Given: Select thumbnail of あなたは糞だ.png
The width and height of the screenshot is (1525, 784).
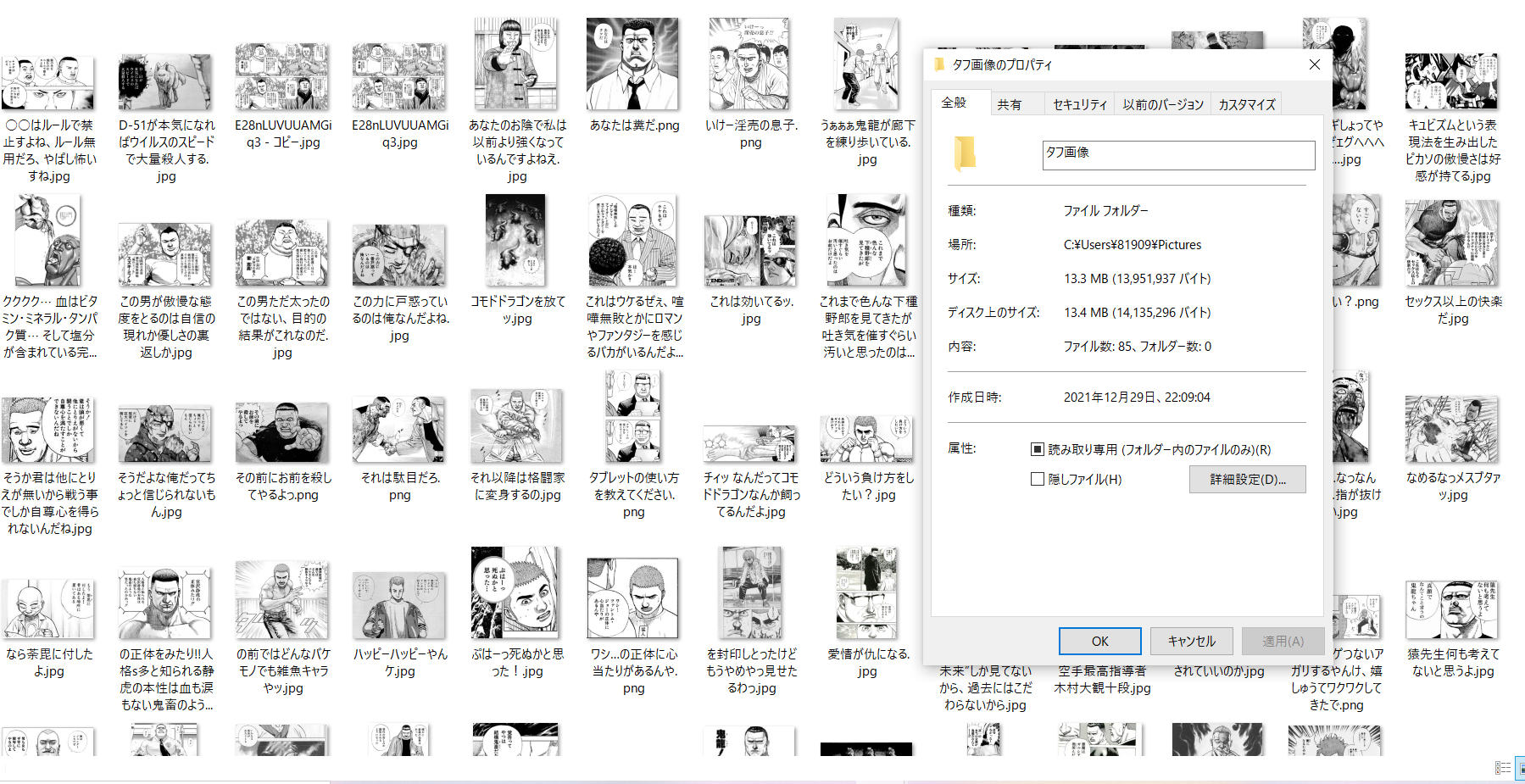Looking at the screenshot, I should coord(633,64).
